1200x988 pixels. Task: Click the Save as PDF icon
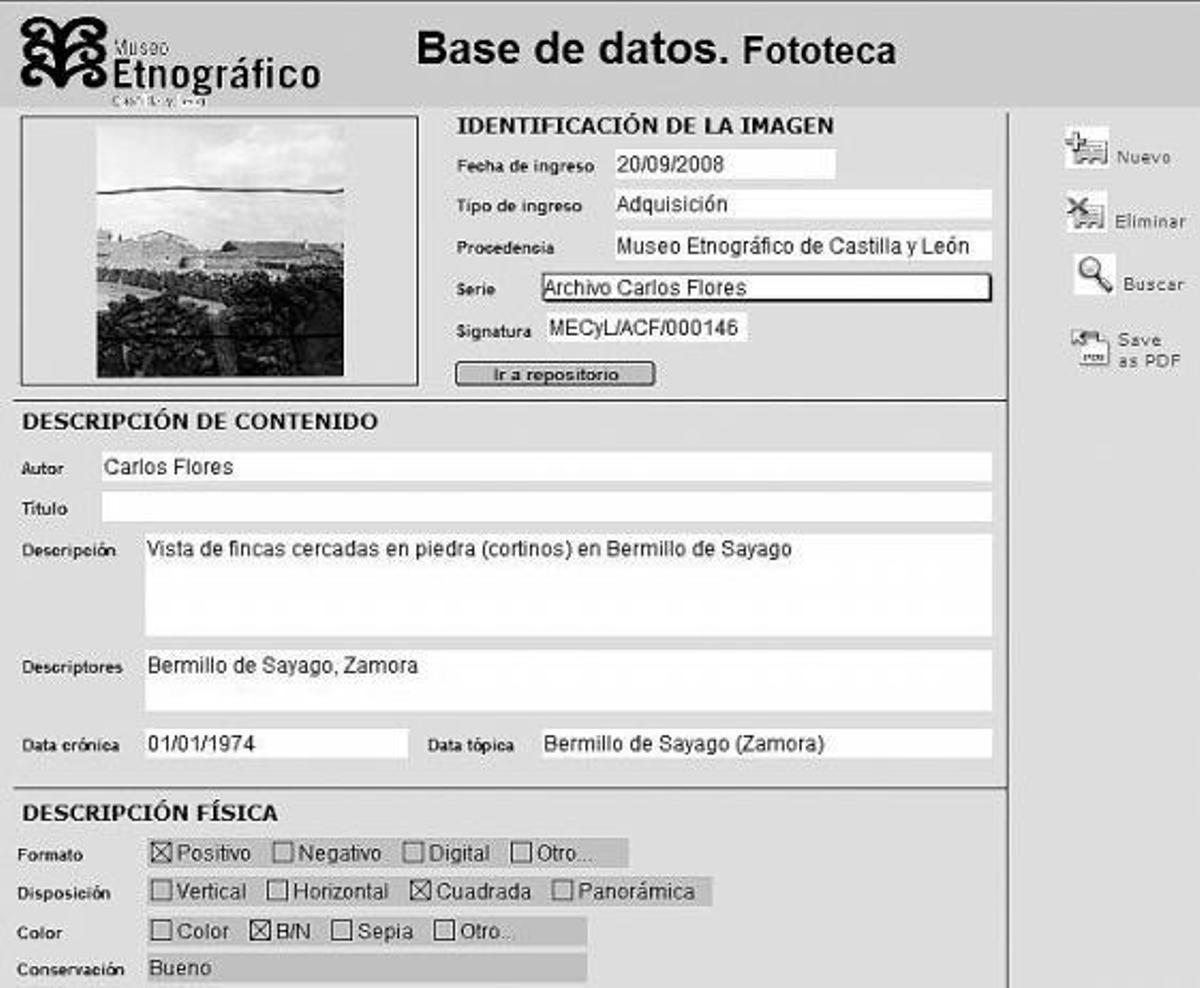point(1090,349)
